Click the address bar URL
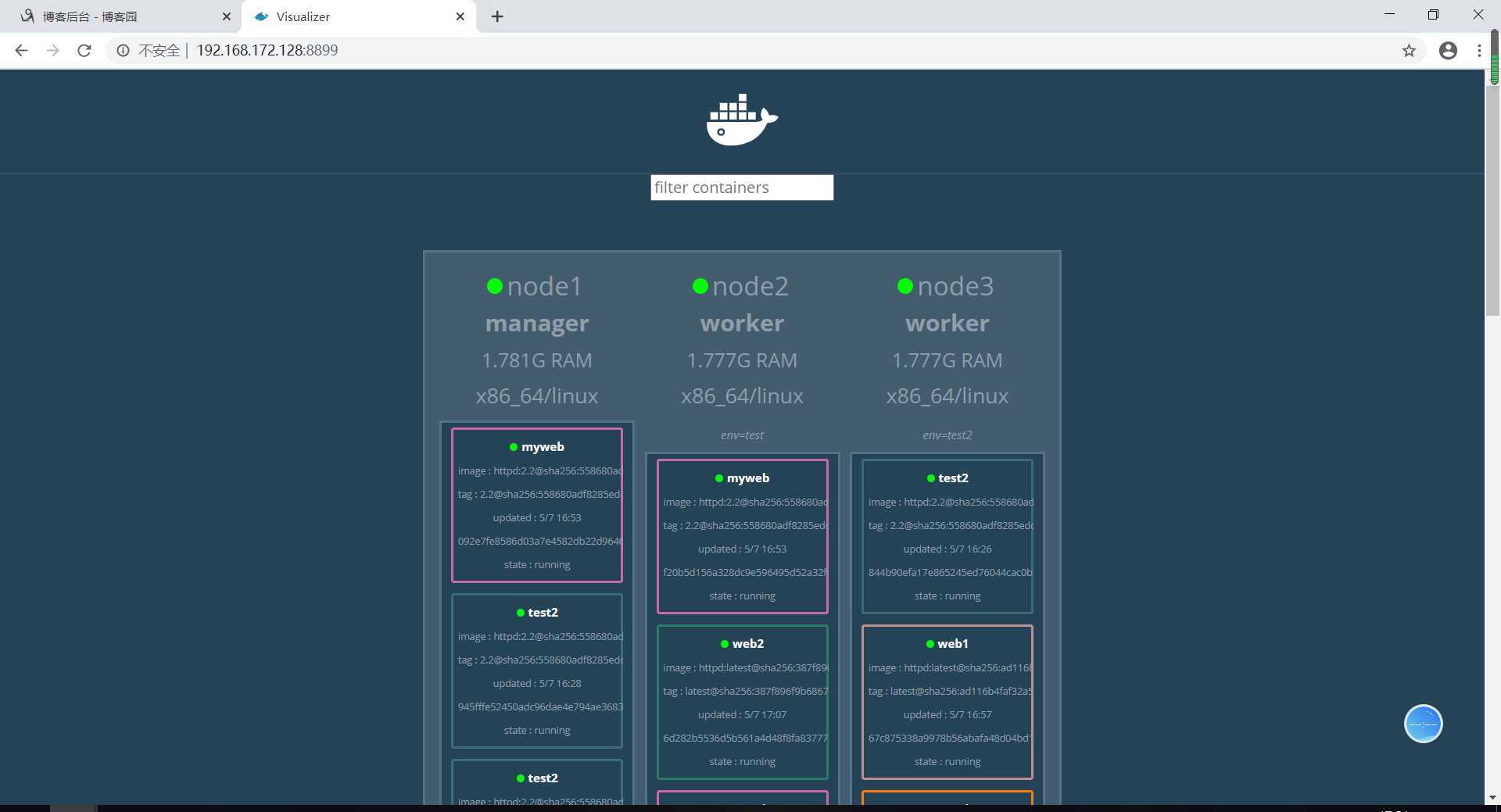 267,50
